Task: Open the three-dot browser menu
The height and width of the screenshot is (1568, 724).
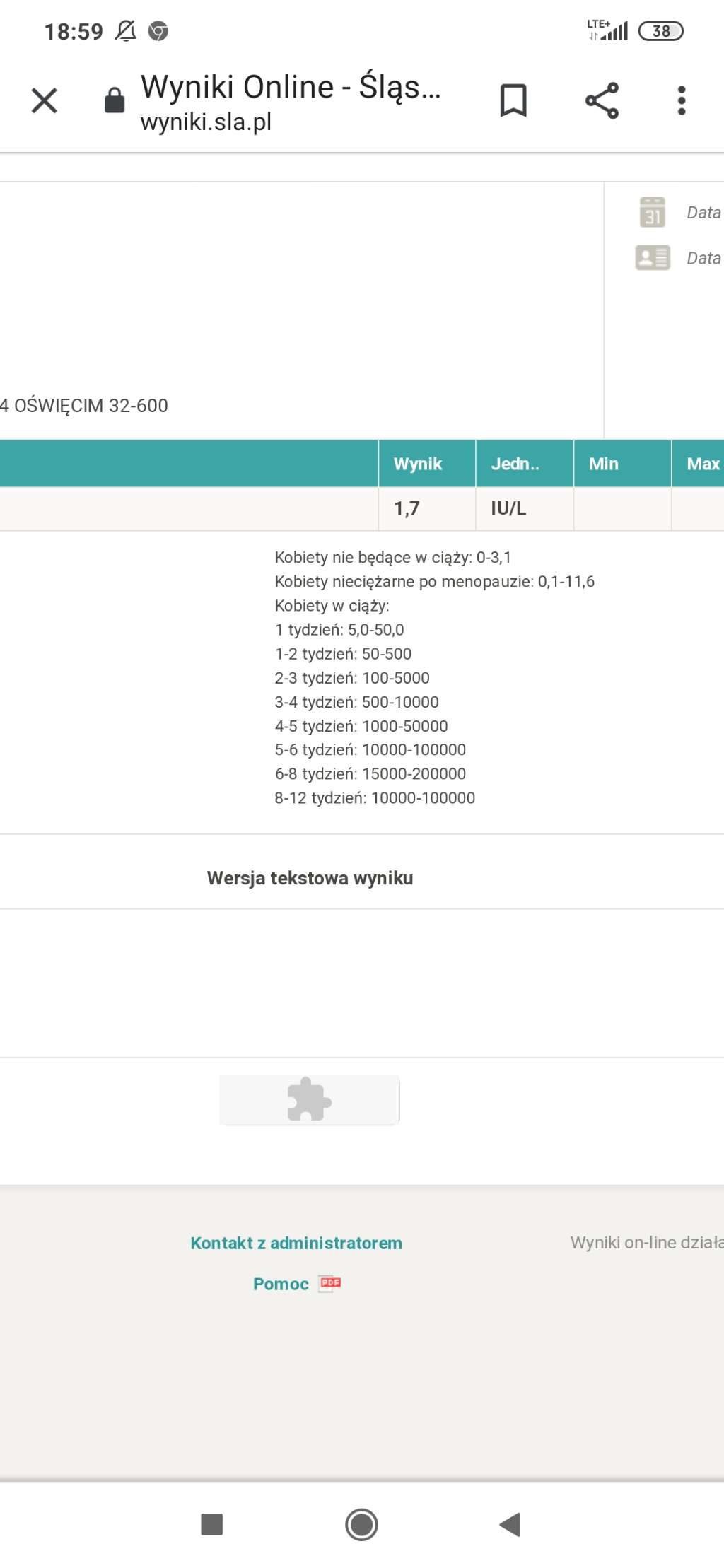Action: point(681,100)
